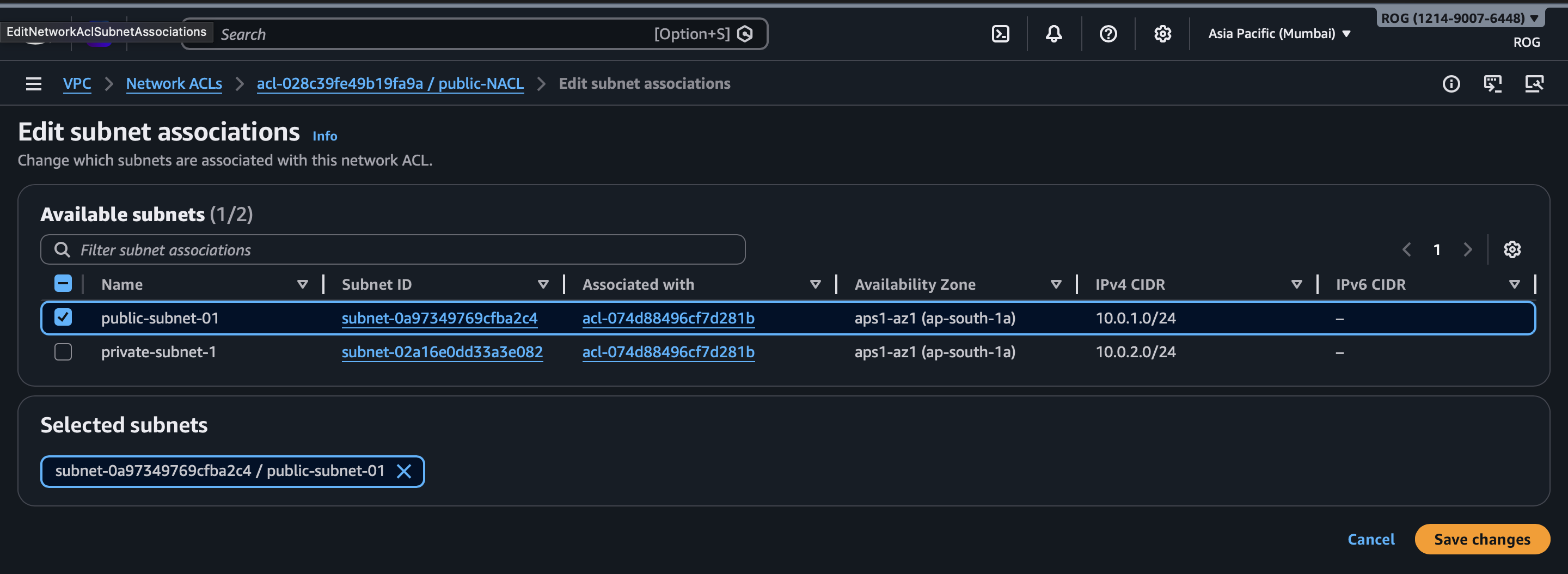The image size is (1568, 574).
Task: Open the info panel circle icon
Action: pyautogui.click(x=1450, y=84)
